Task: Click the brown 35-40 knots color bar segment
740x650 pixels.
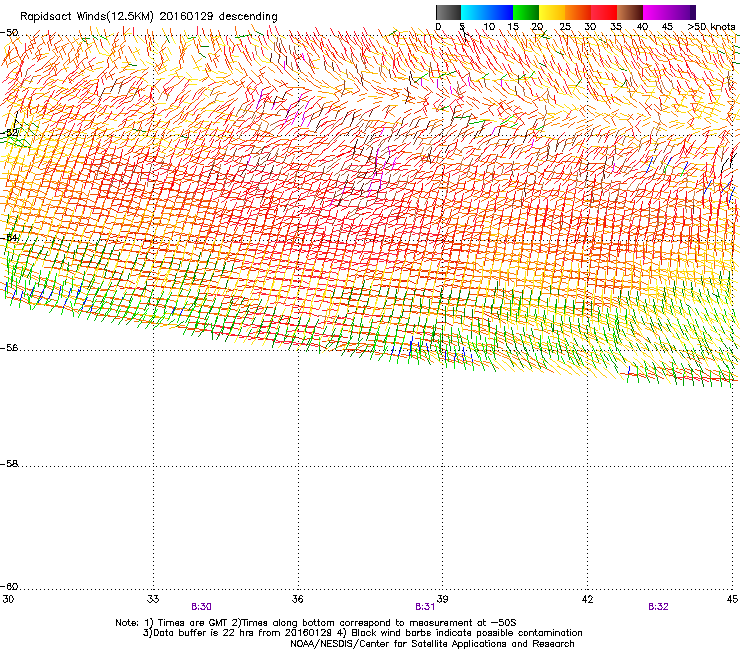Action: [x=630, y=12]
